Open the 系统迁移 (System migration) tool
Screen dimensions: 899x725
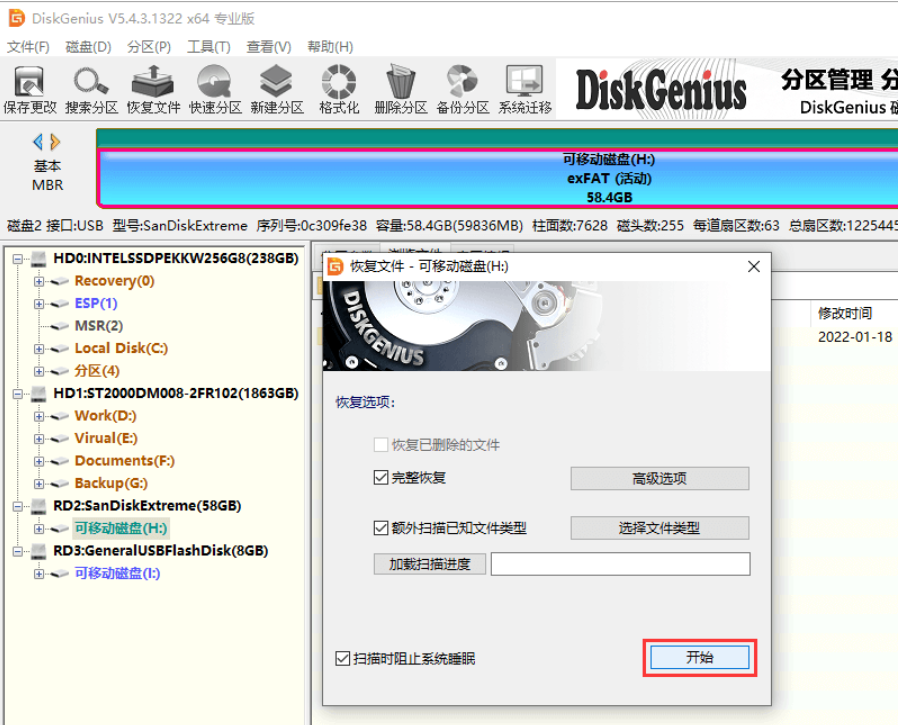pyautogui.click(x=524, y=82)
